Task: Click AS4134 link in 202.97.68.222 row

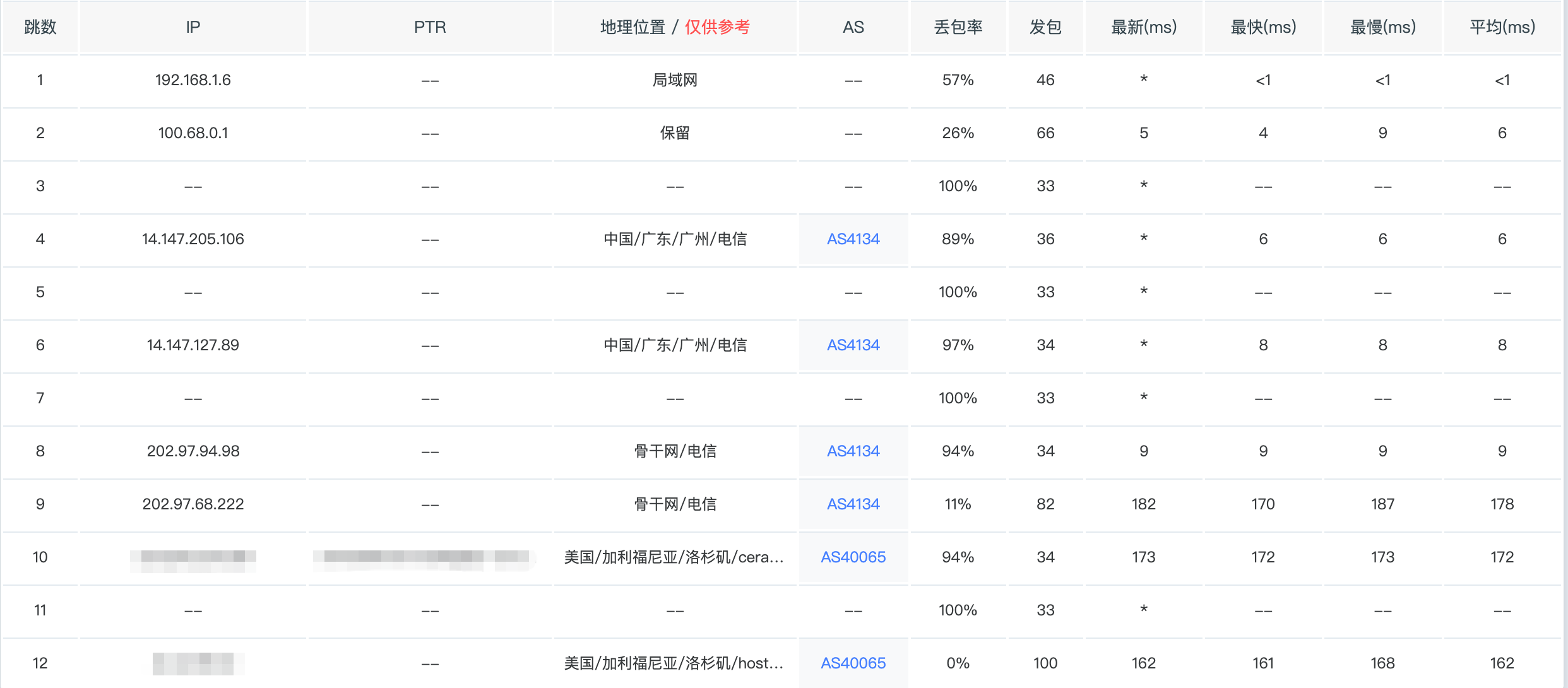Action: click(x=853, y=504)
